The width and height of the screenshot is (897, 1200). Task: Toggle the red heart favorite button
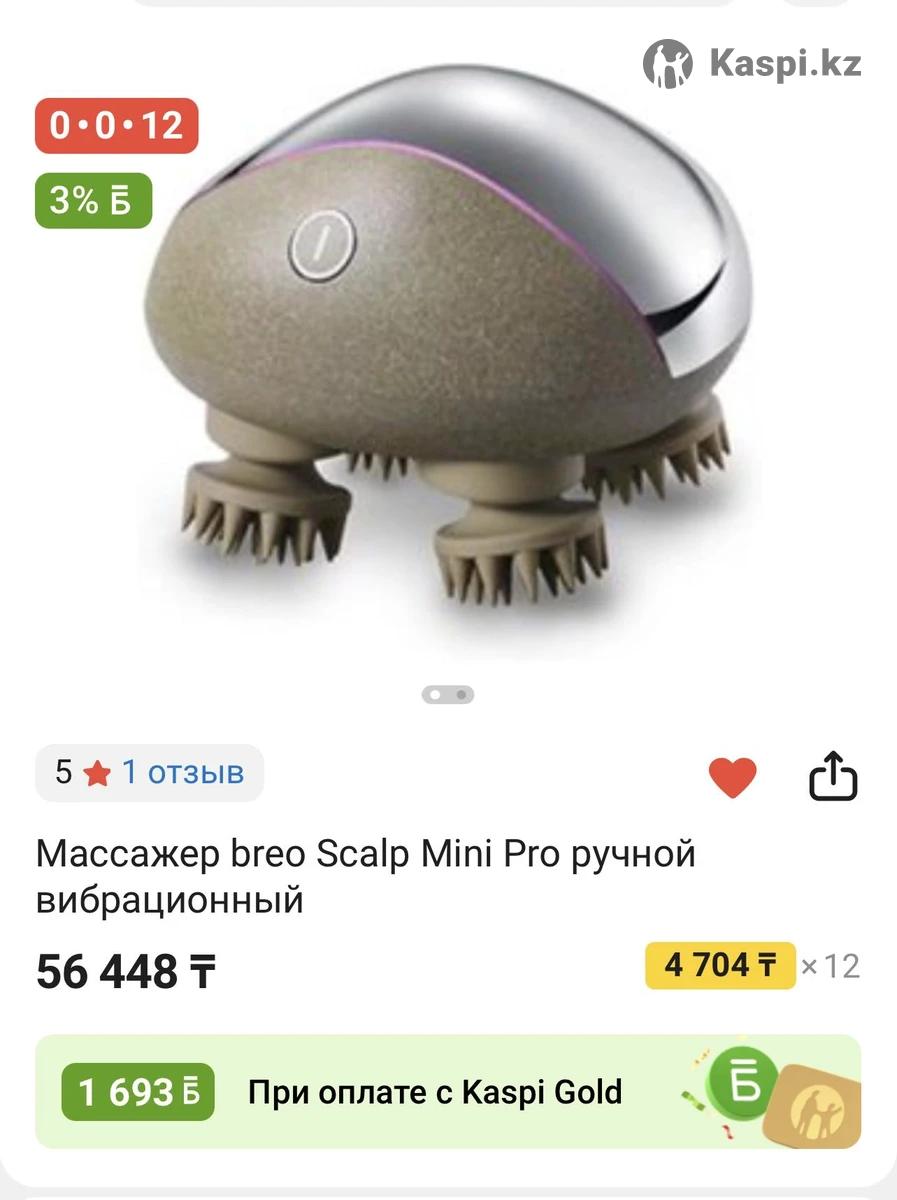pyautogui.click(x=732, y=778)
